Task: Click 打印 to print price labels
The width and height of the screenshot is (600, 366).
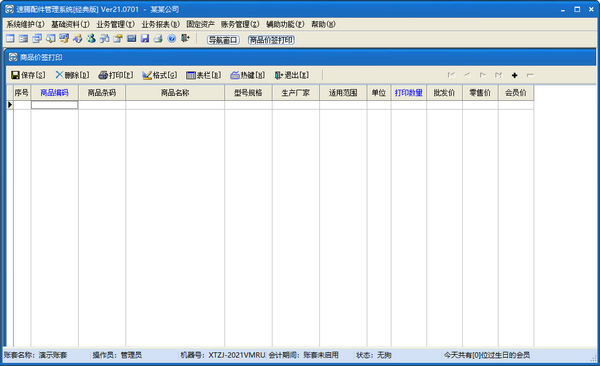Action: coord(116,75)
